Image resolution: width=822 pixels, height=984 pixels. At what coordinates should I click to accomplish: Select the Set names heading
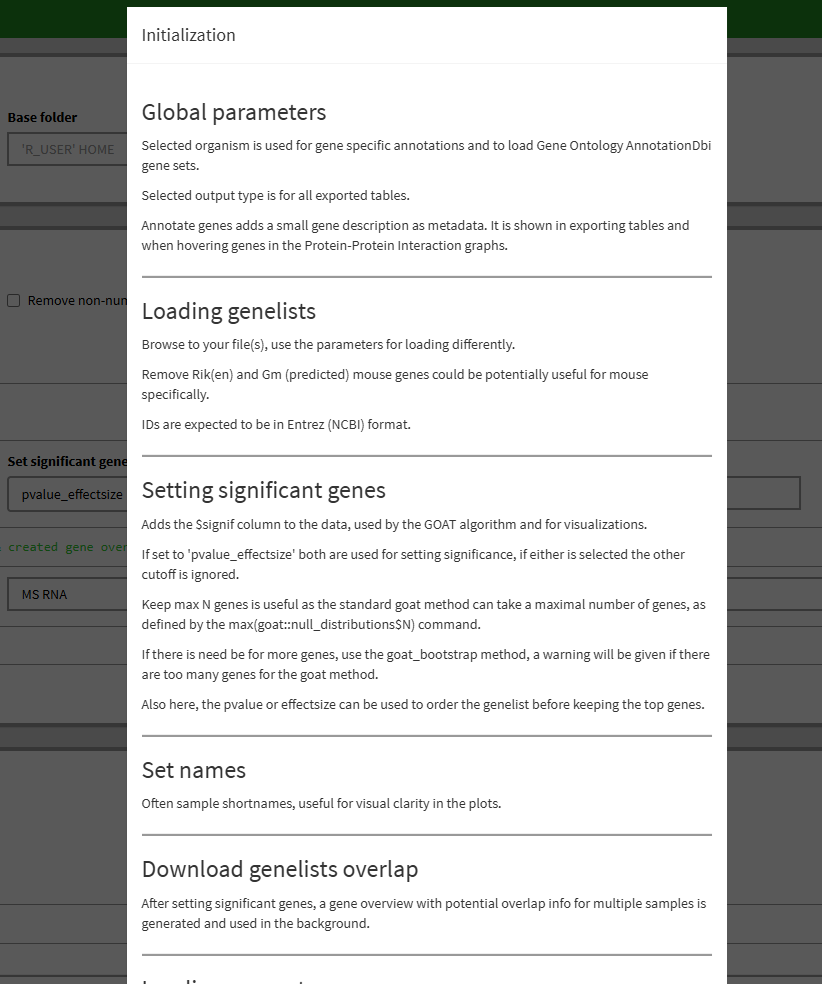pyautogui.click(x=194, y=770)
